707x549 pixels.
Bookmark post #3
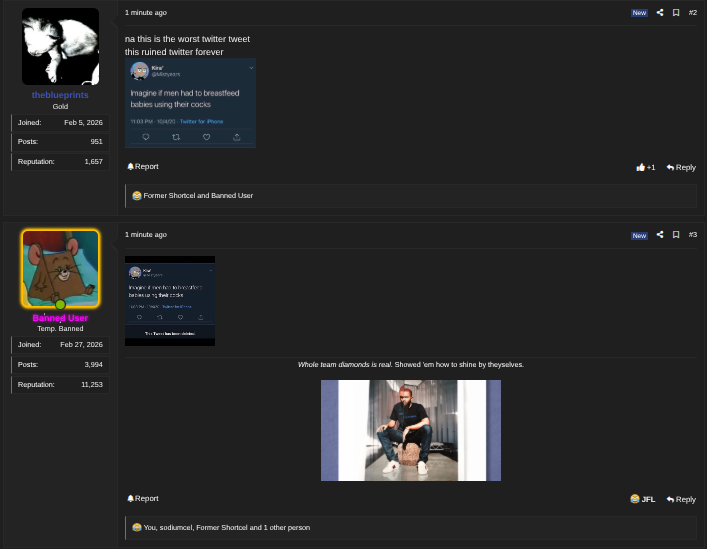[x=676, y=235]
